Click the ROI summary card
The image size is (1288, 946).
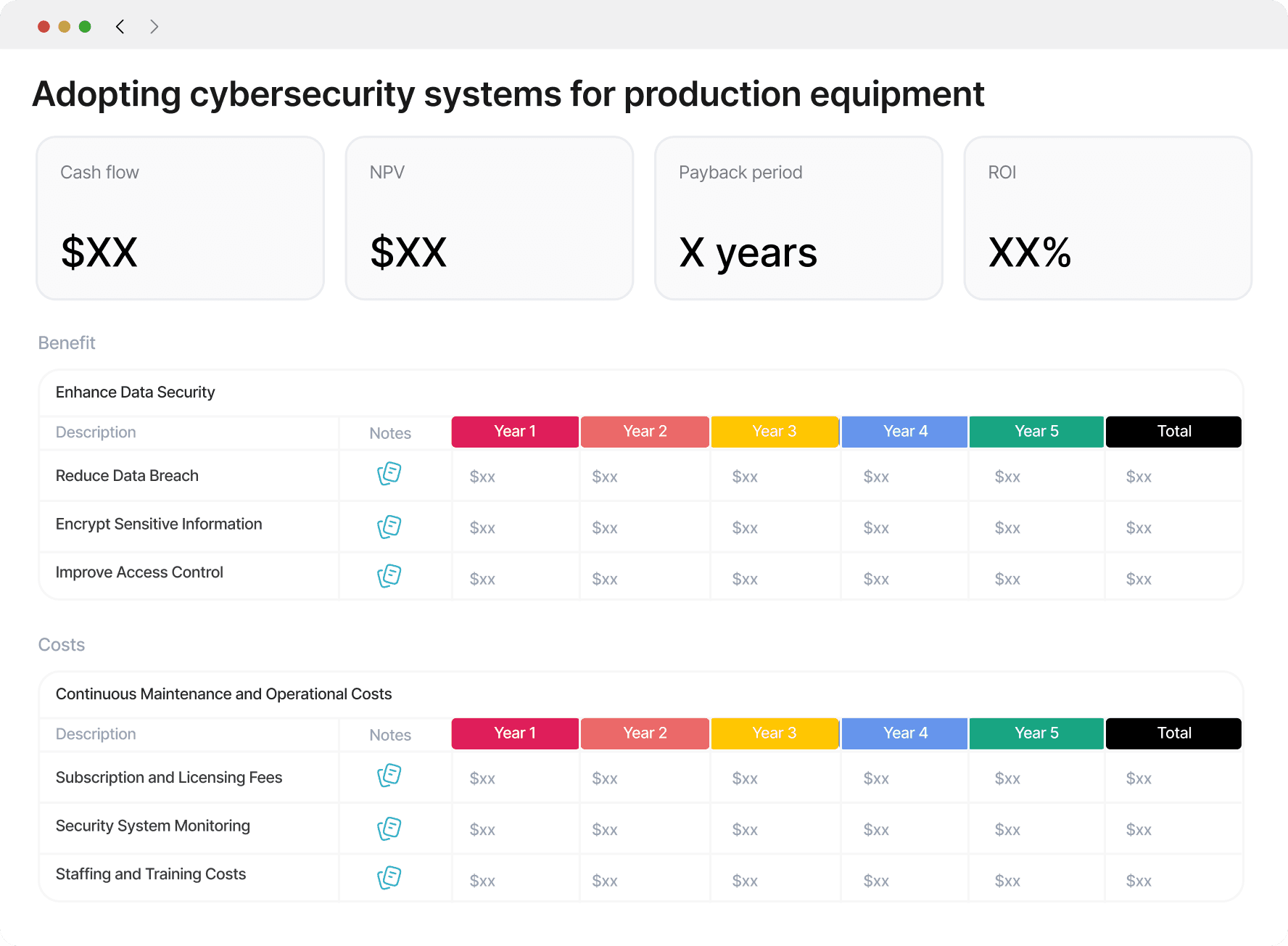1107,218
